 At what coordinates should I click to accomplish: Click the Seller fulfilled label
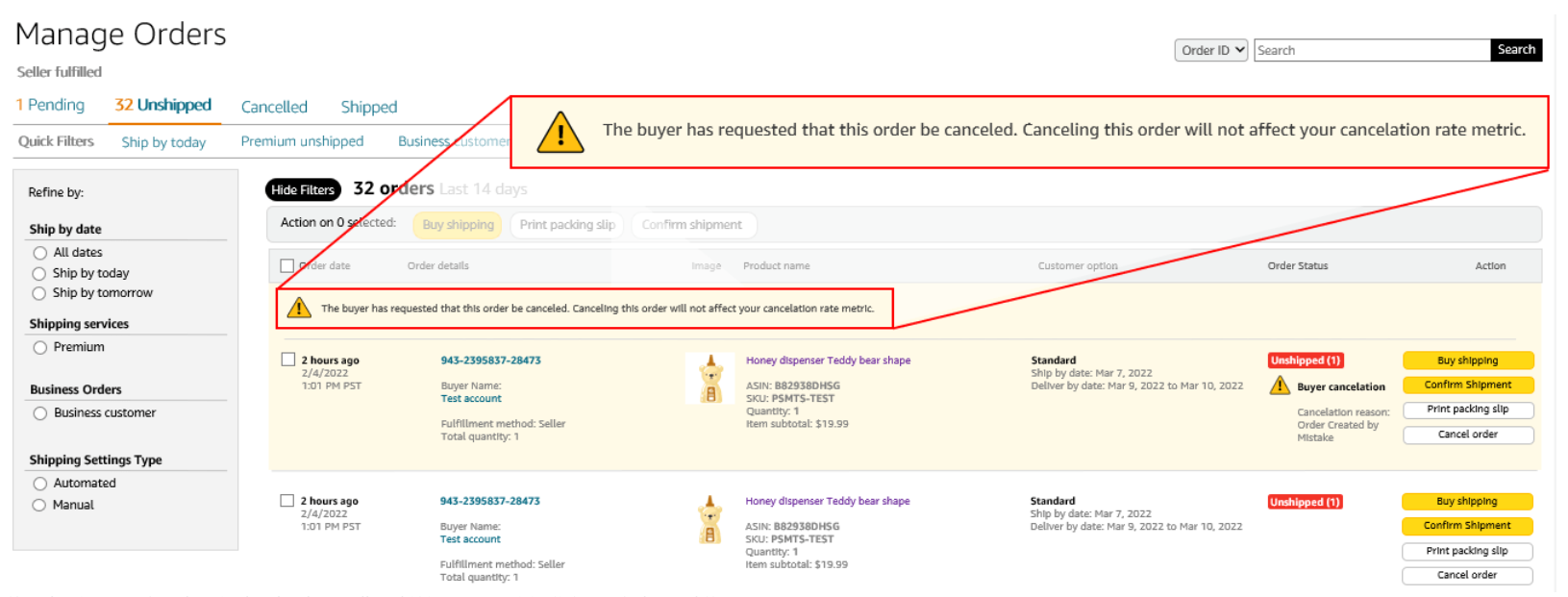[60, 72]
